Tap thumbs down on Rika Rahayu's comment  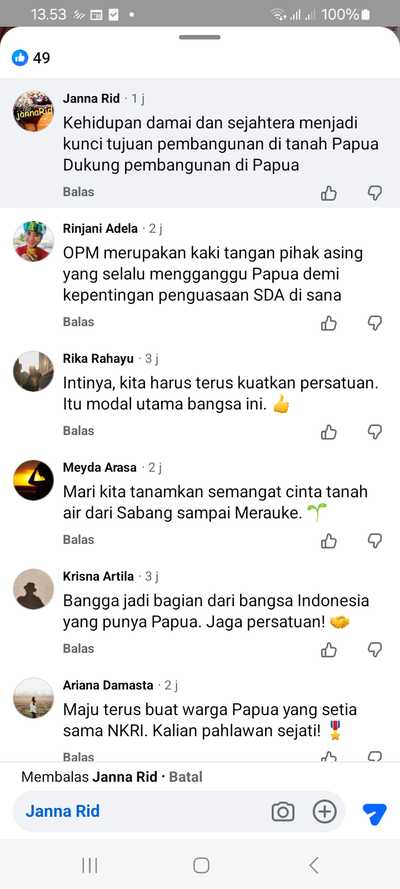(x=375, y=432)
